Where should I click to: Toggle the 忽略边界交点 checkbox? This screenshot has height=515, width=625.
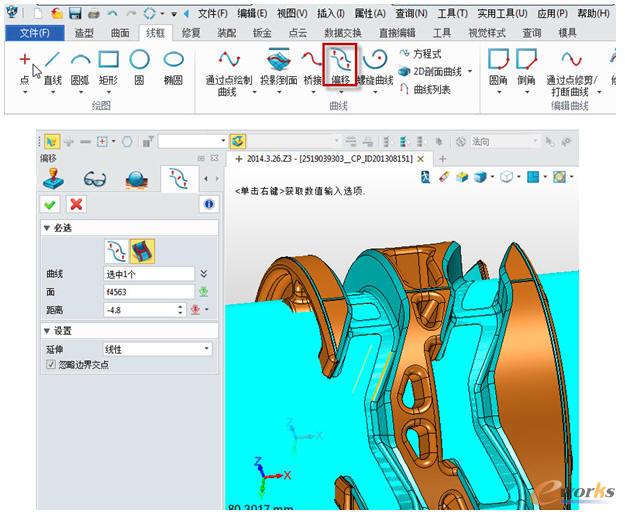[52, 365]
